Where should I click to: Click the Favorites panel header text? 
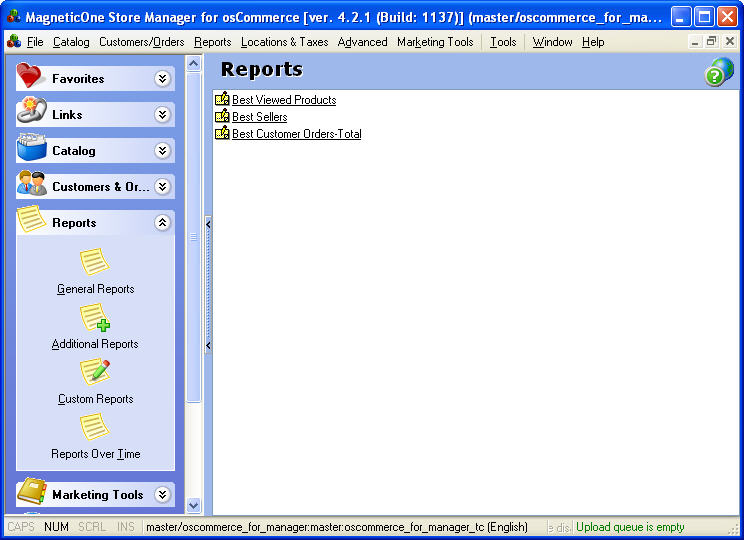click(x=78, y=79)
